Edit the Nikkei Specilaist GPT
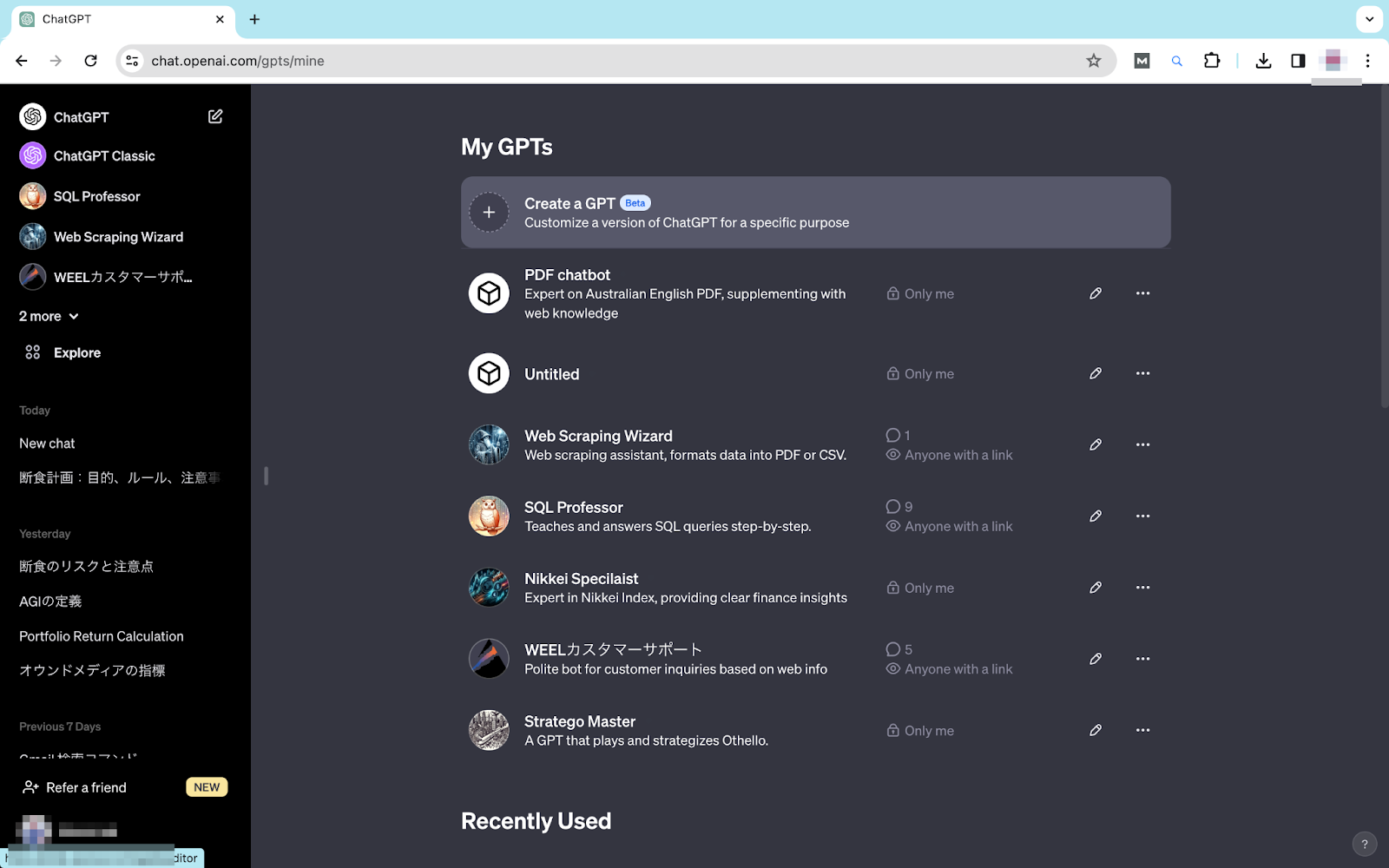 point(1096,588)
